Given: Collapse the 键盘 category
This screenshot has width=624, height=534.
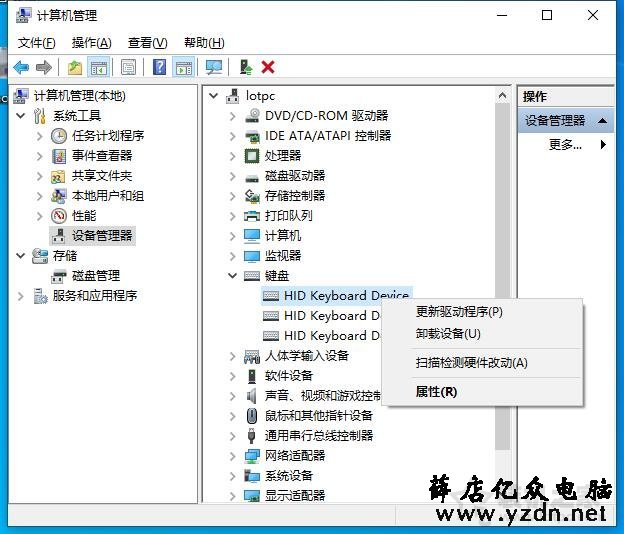Looking at the screenshot, I should tap(233, 275).
